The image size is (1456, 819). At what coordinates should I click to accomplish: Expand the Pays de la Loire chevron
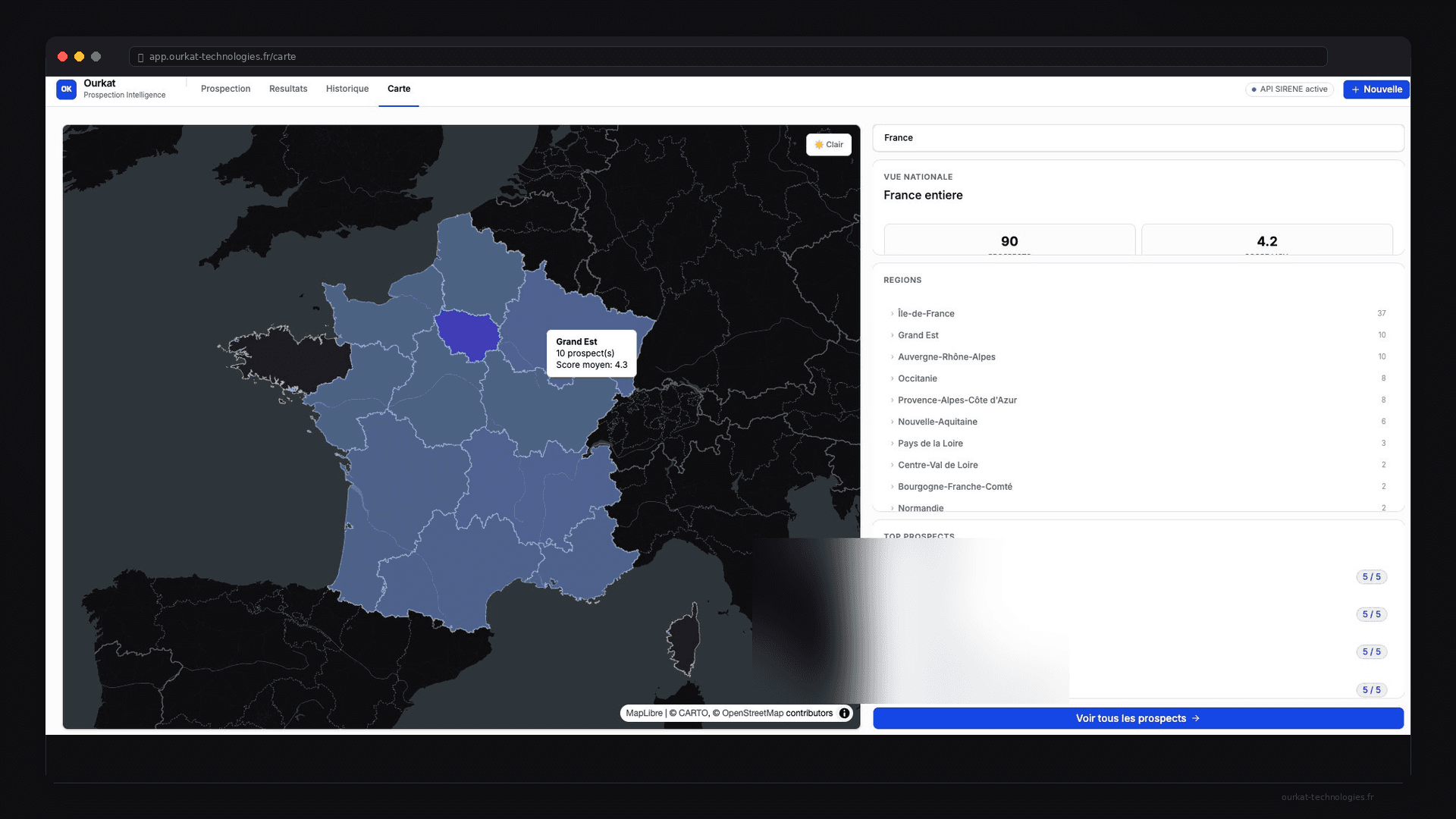892,444
